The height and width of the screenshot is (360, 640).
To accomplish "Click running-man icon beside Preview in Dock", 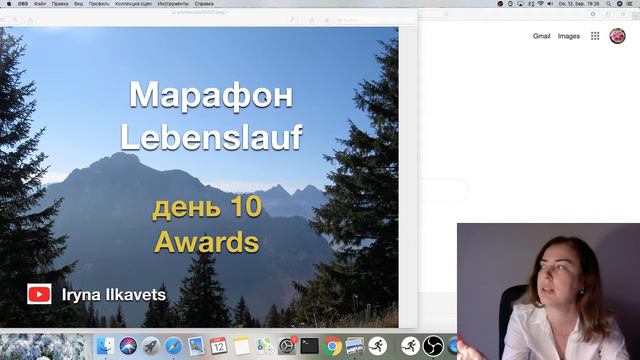I will 378,346.
